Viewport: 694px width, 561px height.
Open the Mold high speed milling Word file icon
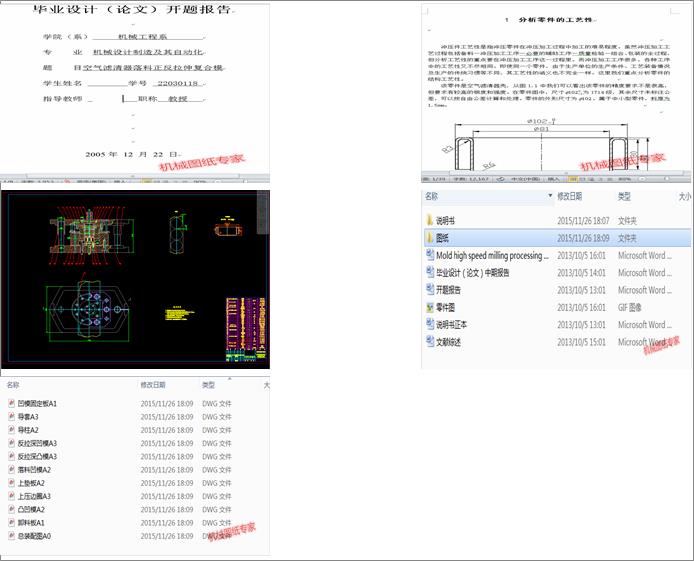tap(429, 255)
